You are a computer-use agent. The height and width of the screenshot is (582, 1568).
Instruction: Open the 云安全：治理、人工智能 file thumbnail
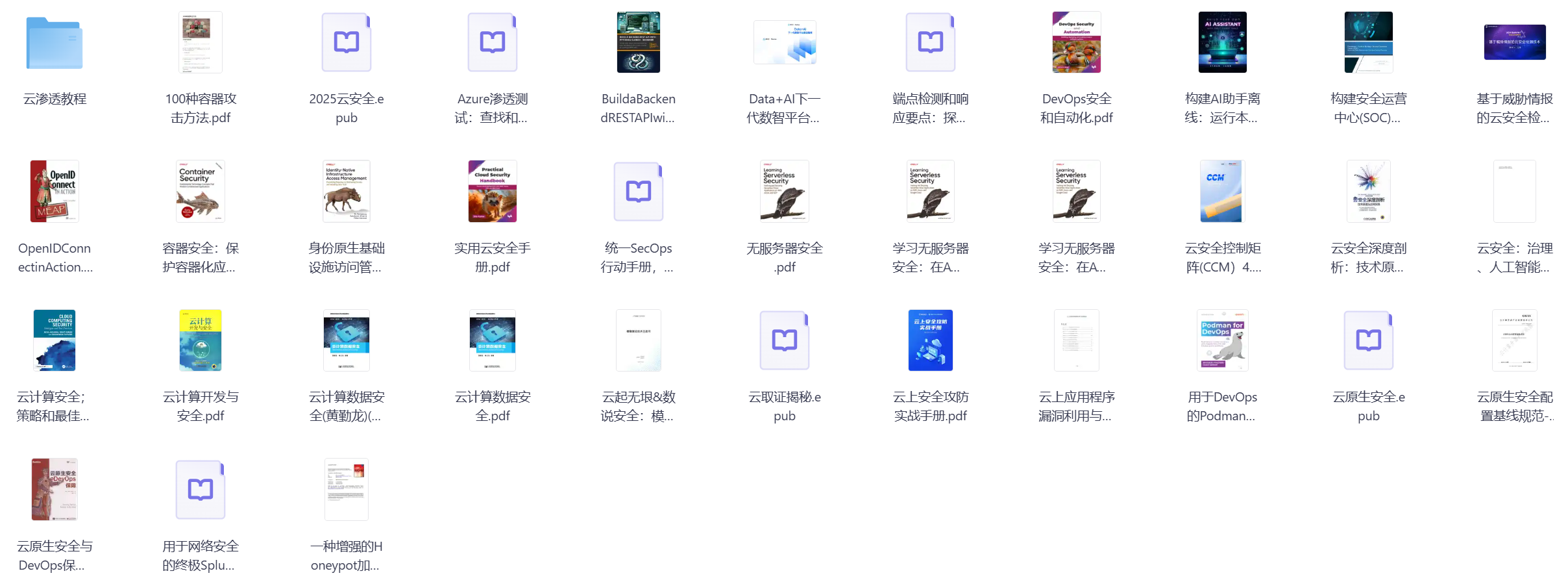pyautogui.click(x=1515, y=191)
